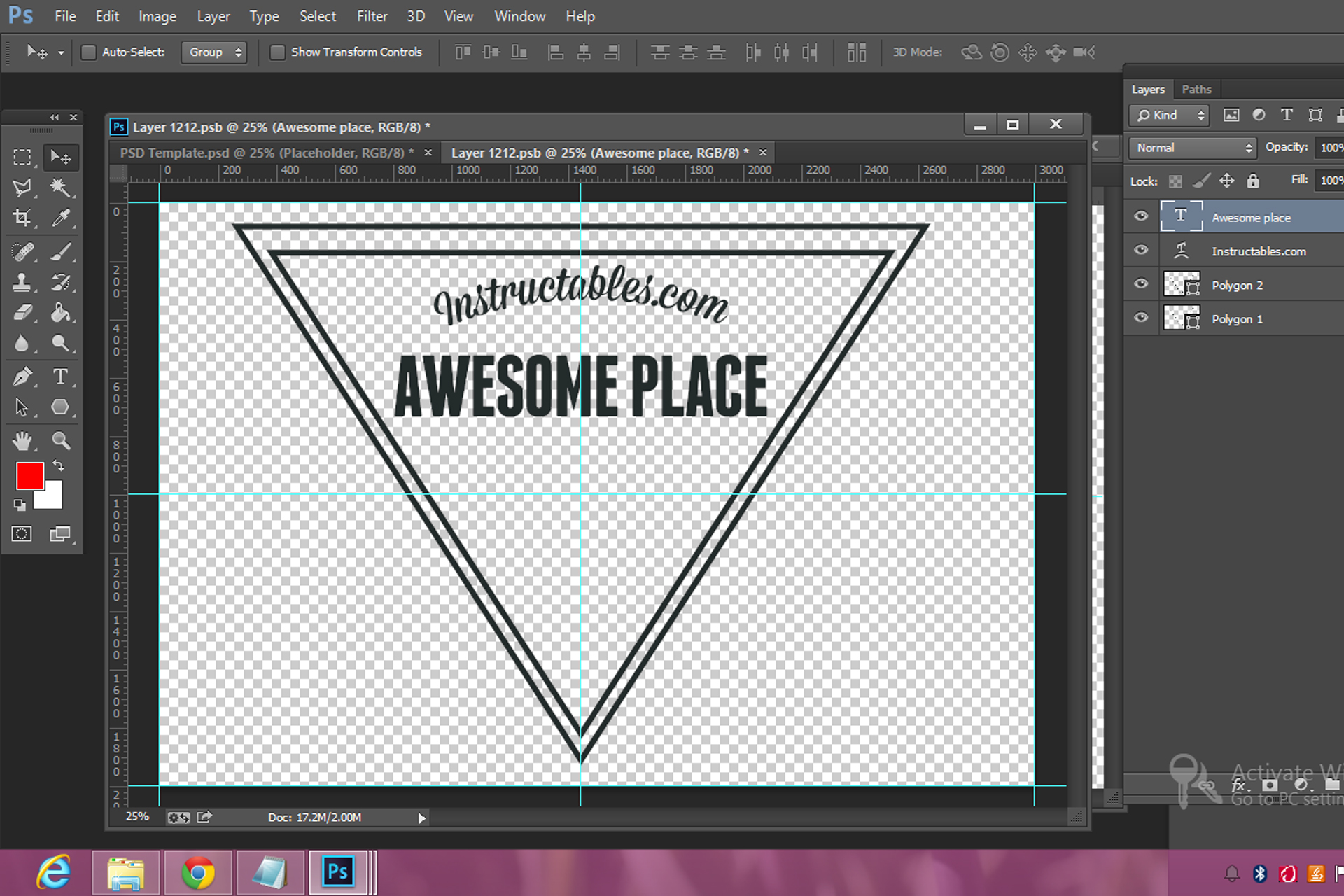Filter layers by adjustment layer

(1259, 115)
